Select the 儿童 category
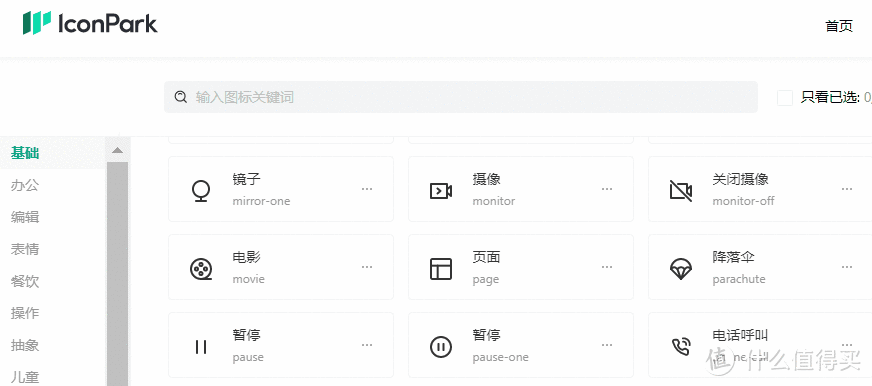The width and height of the screenshot is (872, 386). [x=25, y=377]
